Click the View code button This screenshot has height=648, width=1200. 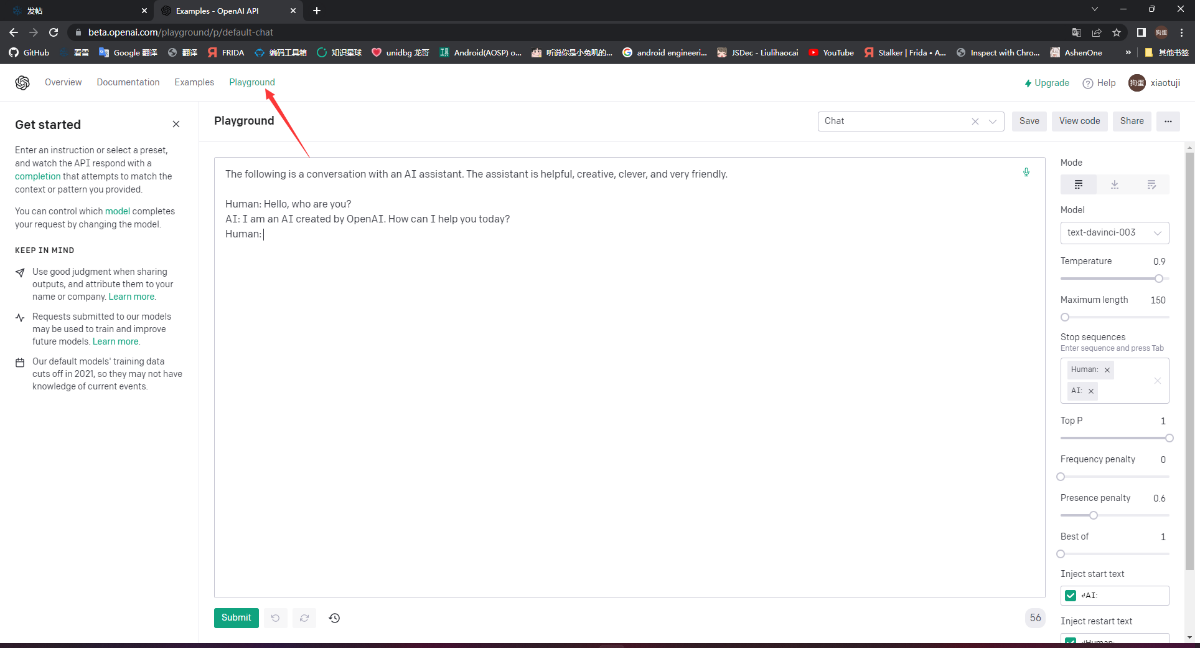tap(1079, 120)
